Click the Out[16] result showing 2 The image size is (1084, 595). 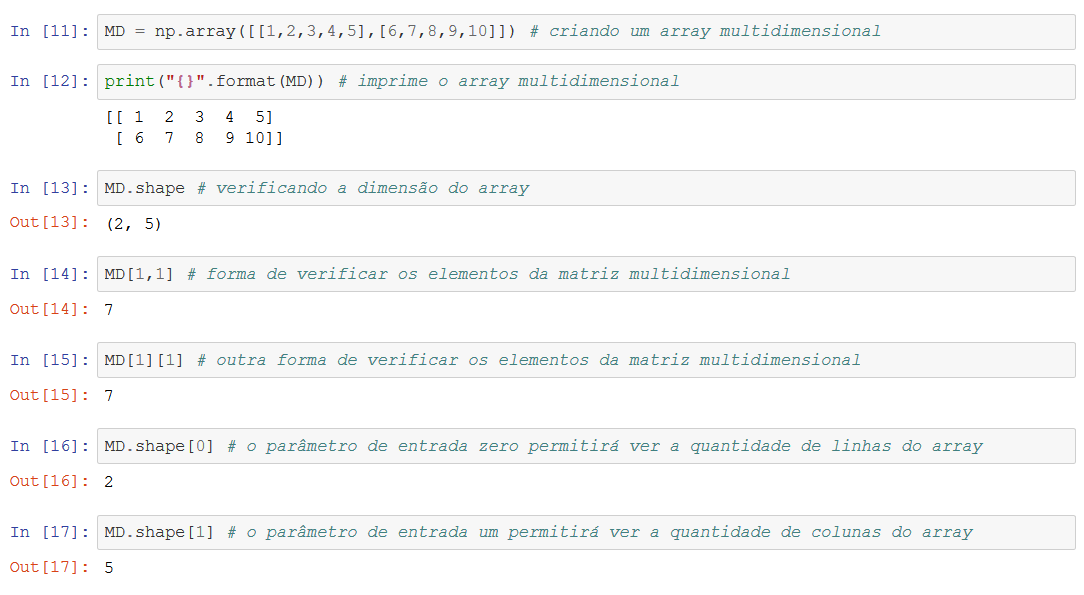(106, 481)
